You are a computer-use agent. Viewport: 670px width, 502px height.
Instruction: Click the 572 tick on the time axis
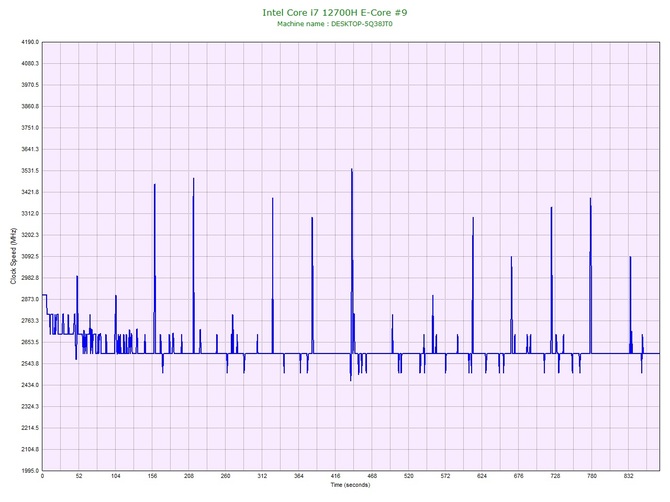pyautogui.click(x=445, y=476)
